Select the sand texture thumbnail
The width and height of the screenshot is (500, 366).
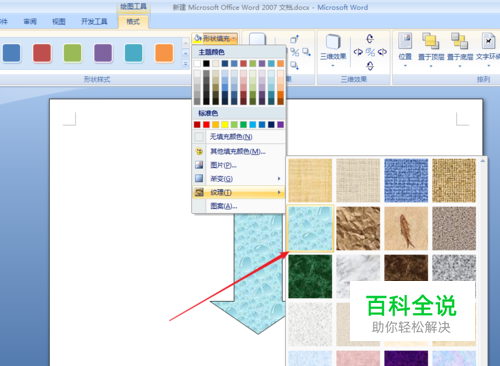point(454,228)
